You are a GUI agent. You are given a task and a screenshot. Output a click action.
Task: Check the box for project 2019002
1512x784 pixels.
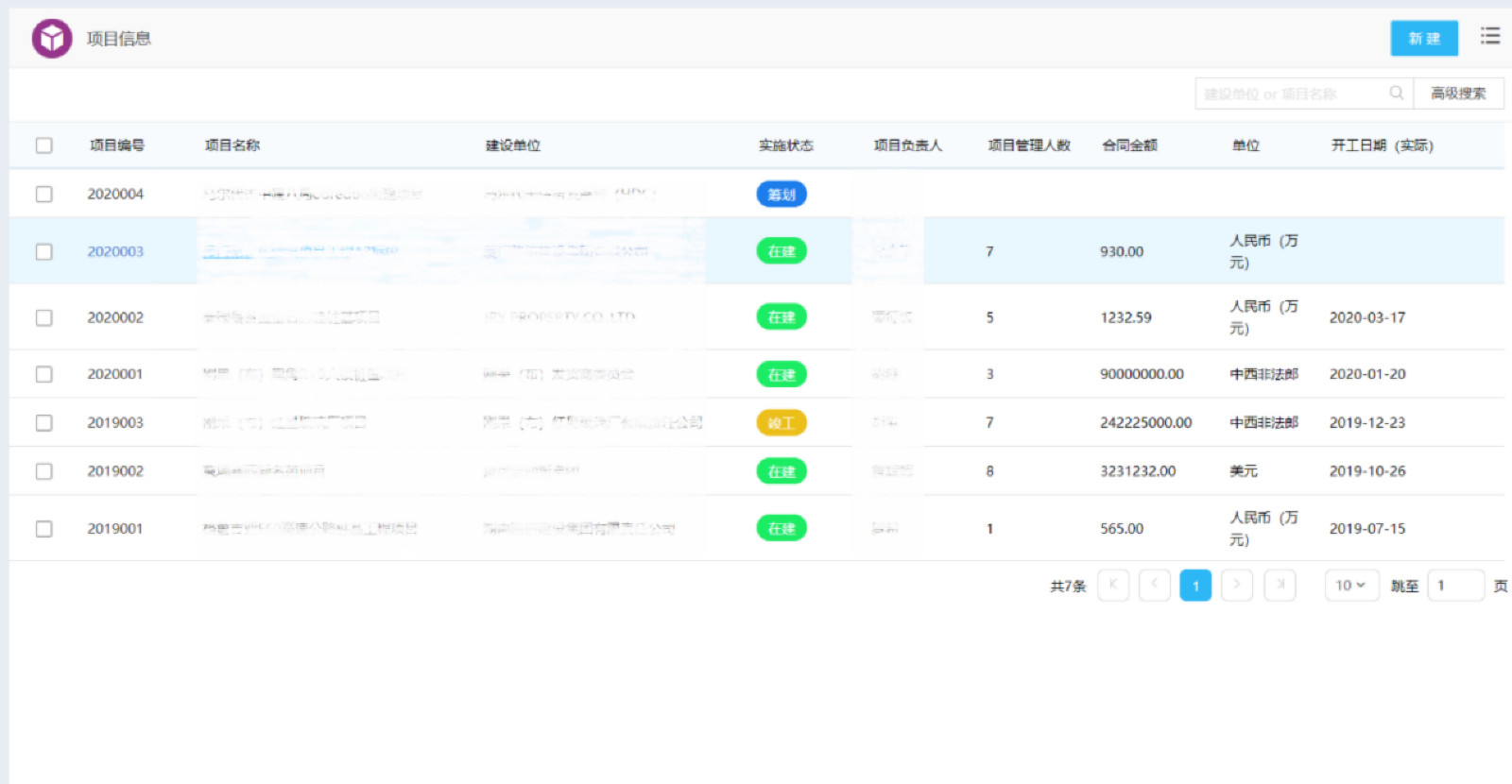pyautogui.click(x=44, y=470)
